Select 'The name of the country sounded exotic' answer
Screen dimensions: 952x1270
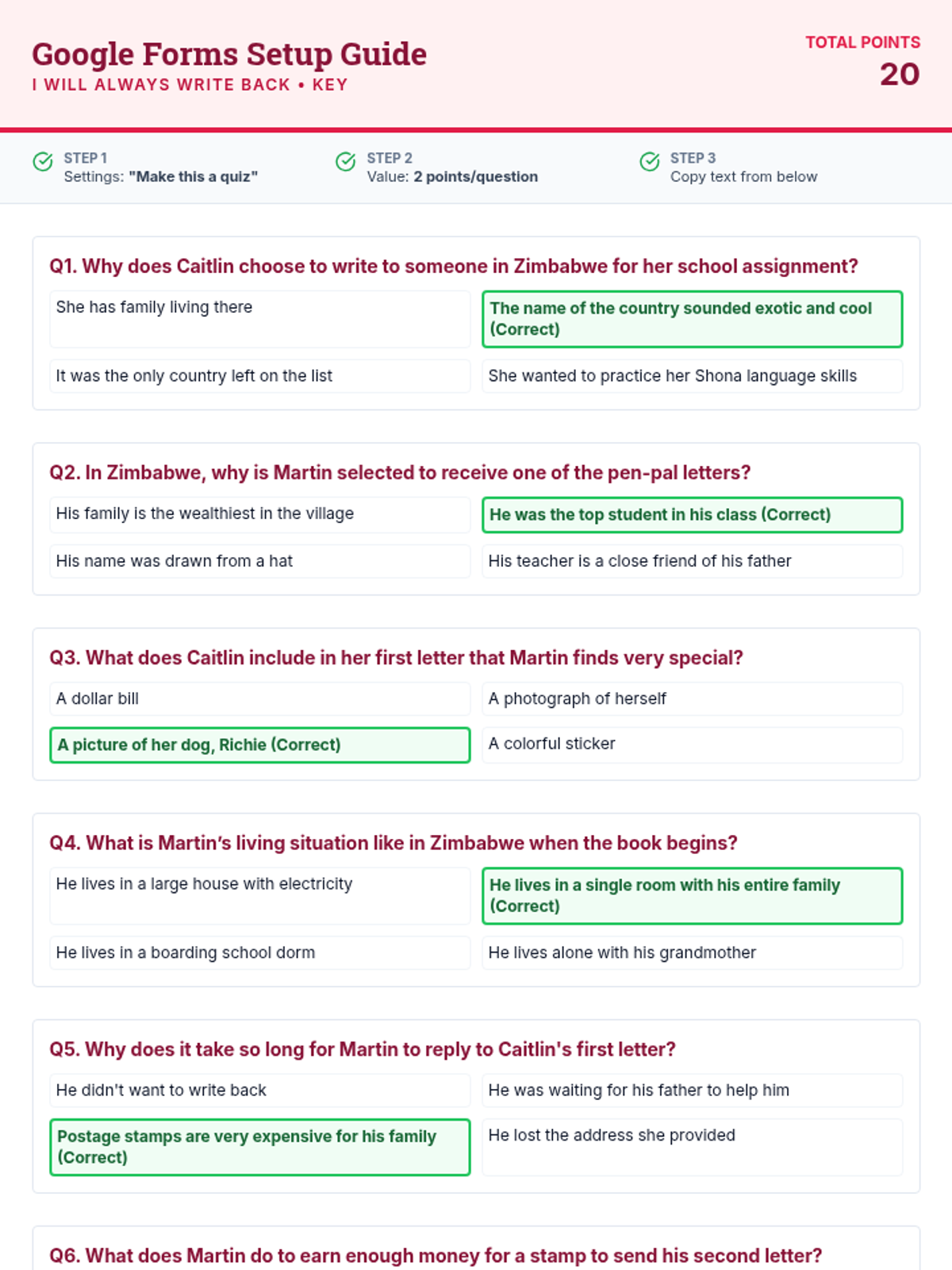click(x=693, y=319)
